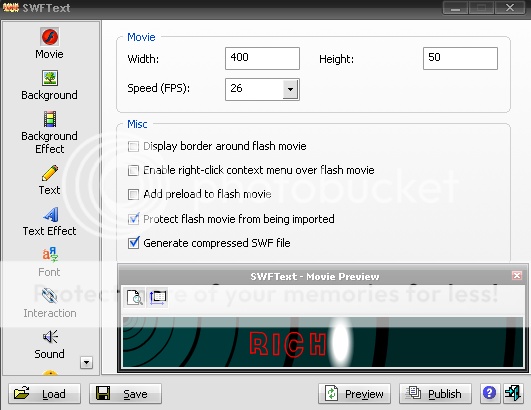Click the Height input field
Viewport: 531px width, 410px height.
(x=460, y=58)
